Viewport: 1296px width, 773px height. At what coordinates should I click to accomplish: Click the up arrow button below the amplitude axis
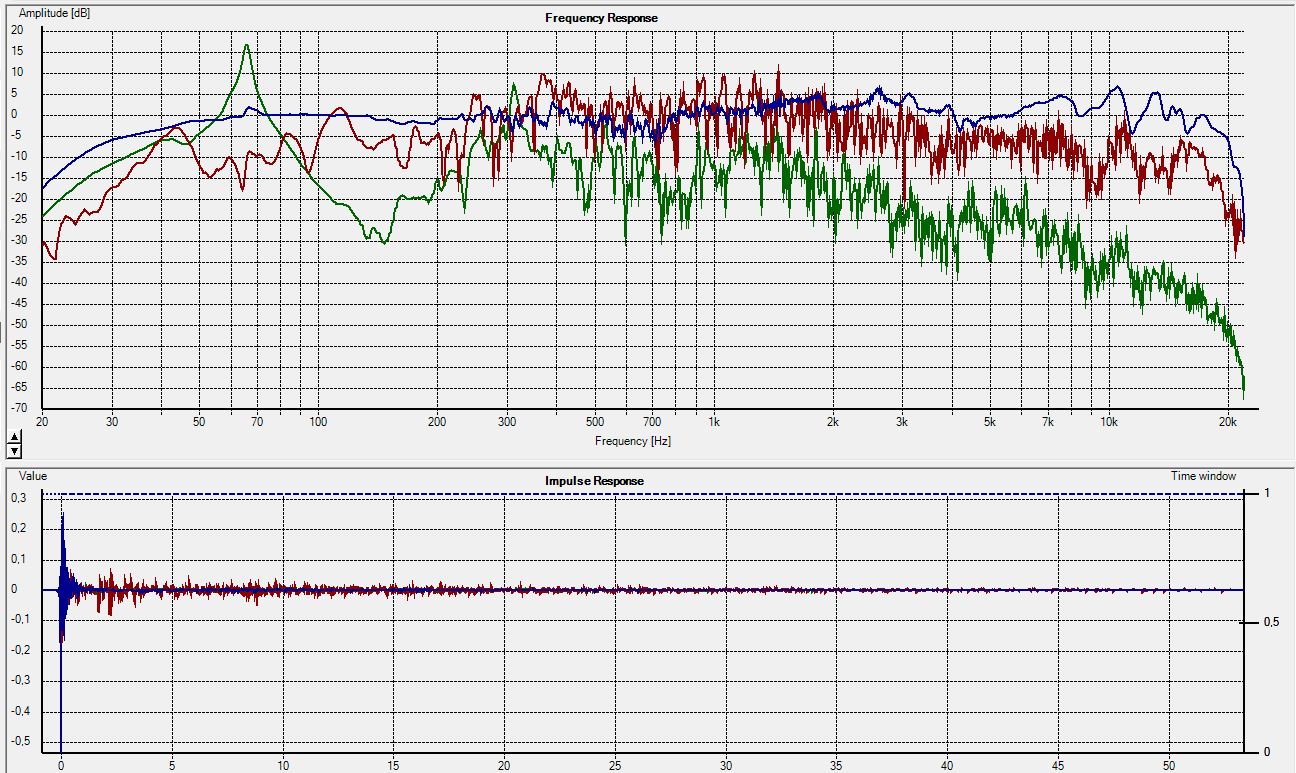click(x=14, y=438)
